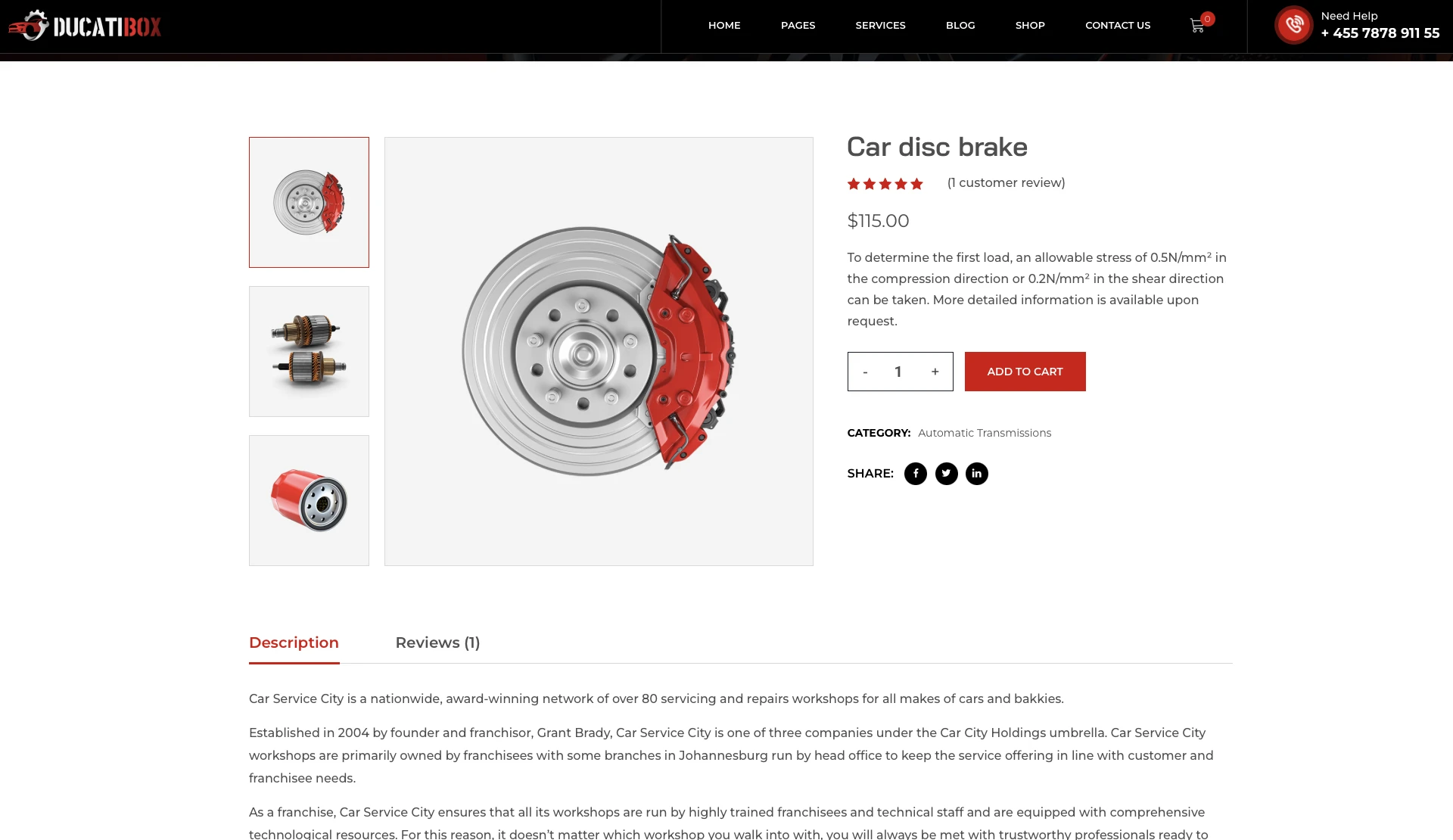The image size is (1453, 840).
Task: Increase quantity with plus button
Action: pyautogui.click(x=935, y=372)
